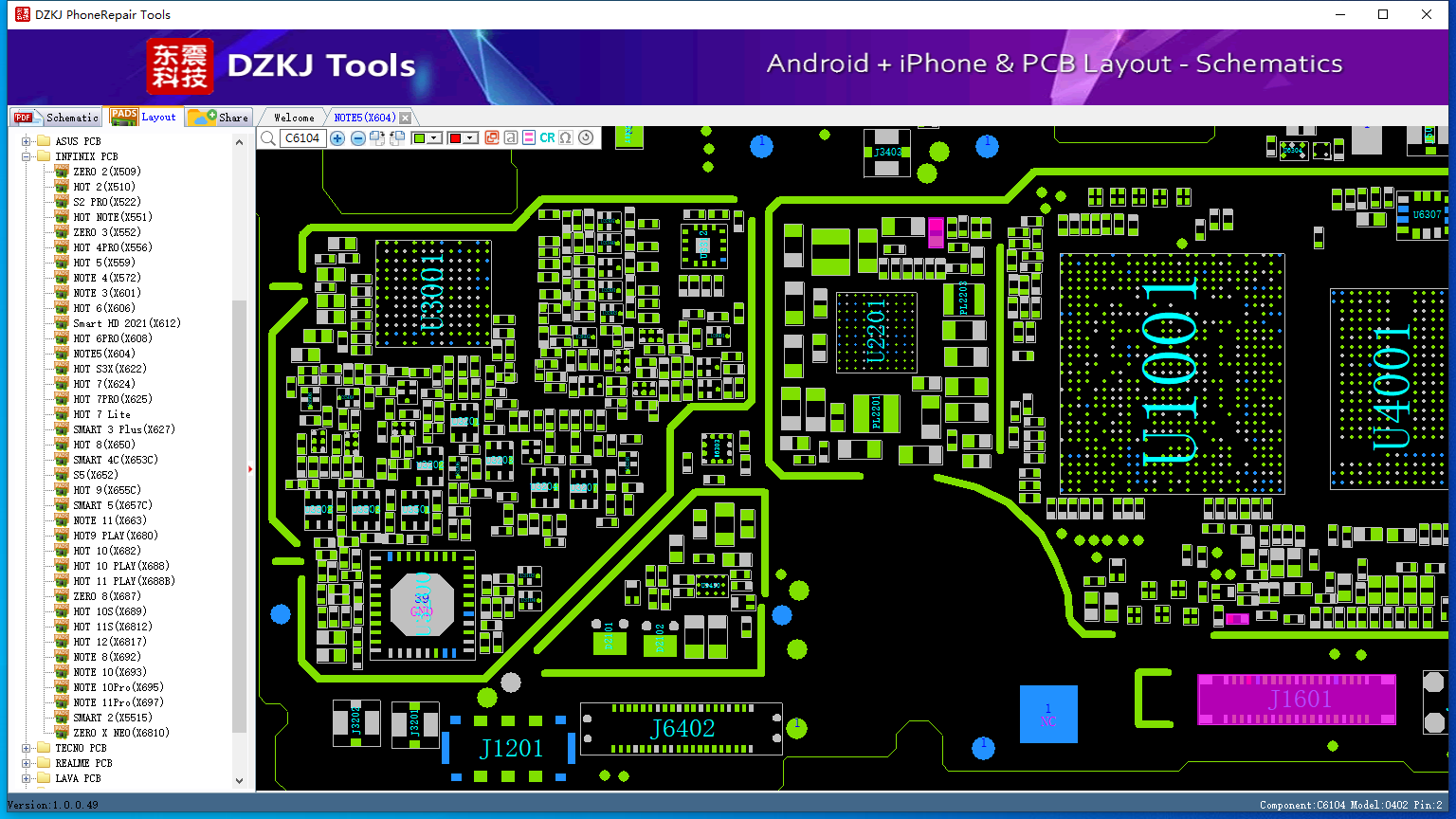Screen dimensions: 1456x819
Task: Select the J6402 connector on the PCB
Action: pos(682,729)
